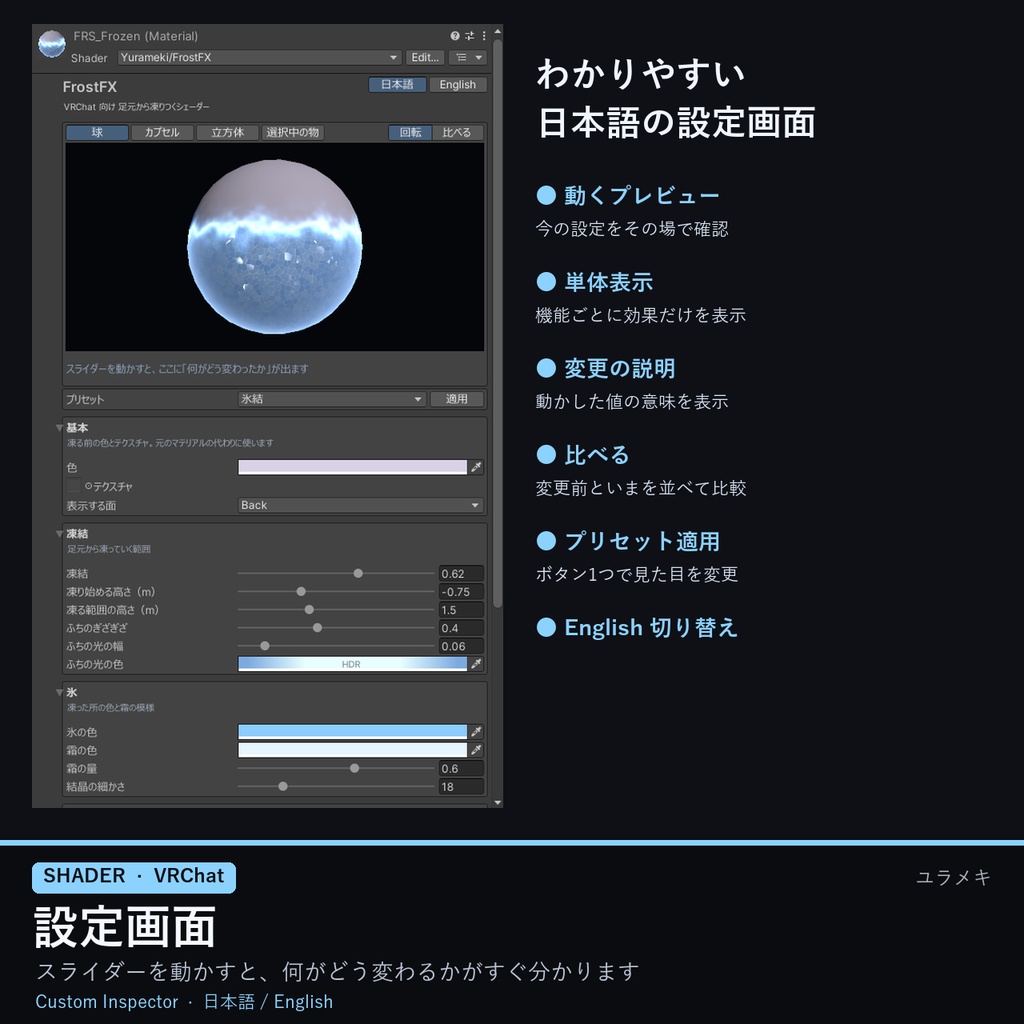This screenshot has height=1024, width=1024.
Task: Collapse the 基本 section
Action: (x=59, y=428)
